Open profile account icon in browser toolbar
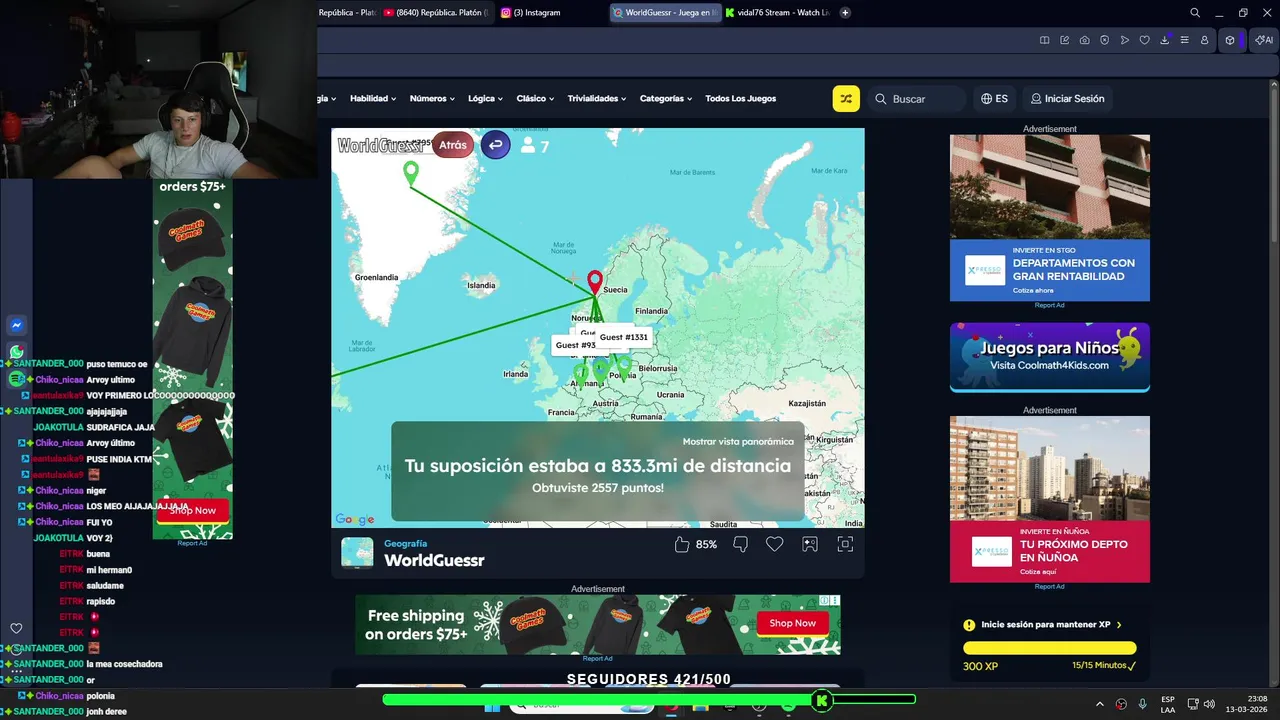 [1205, 40]
